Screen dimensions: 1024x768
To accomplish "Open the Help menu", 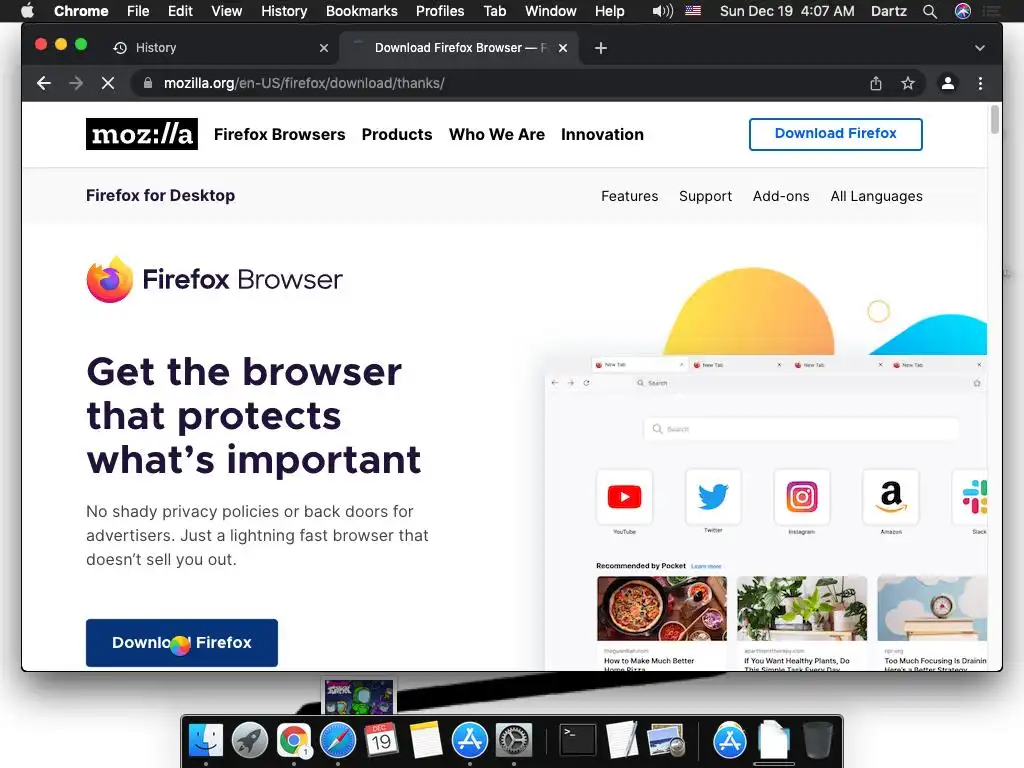I will (x=609, y=11).
